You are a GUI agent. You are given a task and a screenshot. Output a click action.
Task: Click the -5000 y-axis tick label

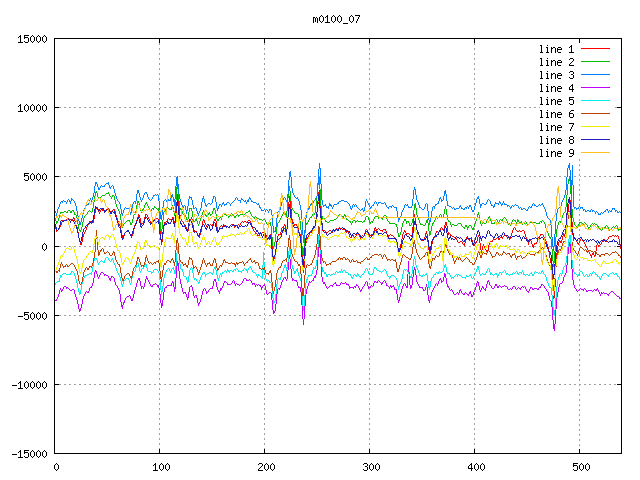[30, 315]
